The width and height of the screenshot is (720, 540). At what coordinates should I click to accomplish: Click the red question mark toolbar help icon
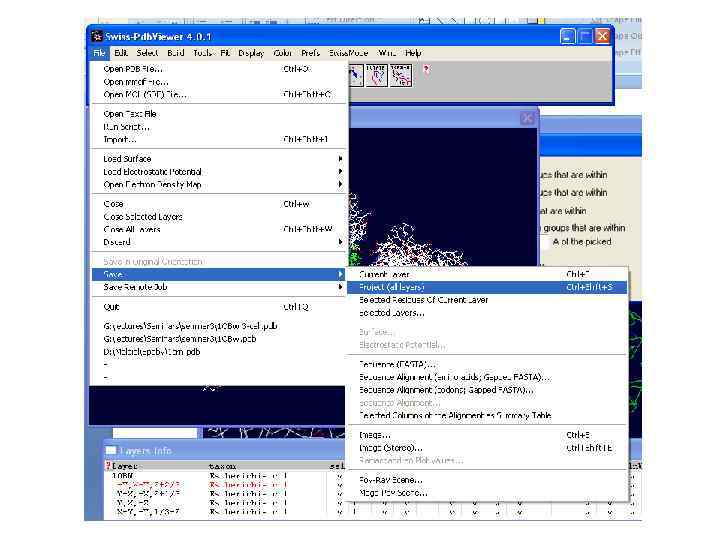427,70
